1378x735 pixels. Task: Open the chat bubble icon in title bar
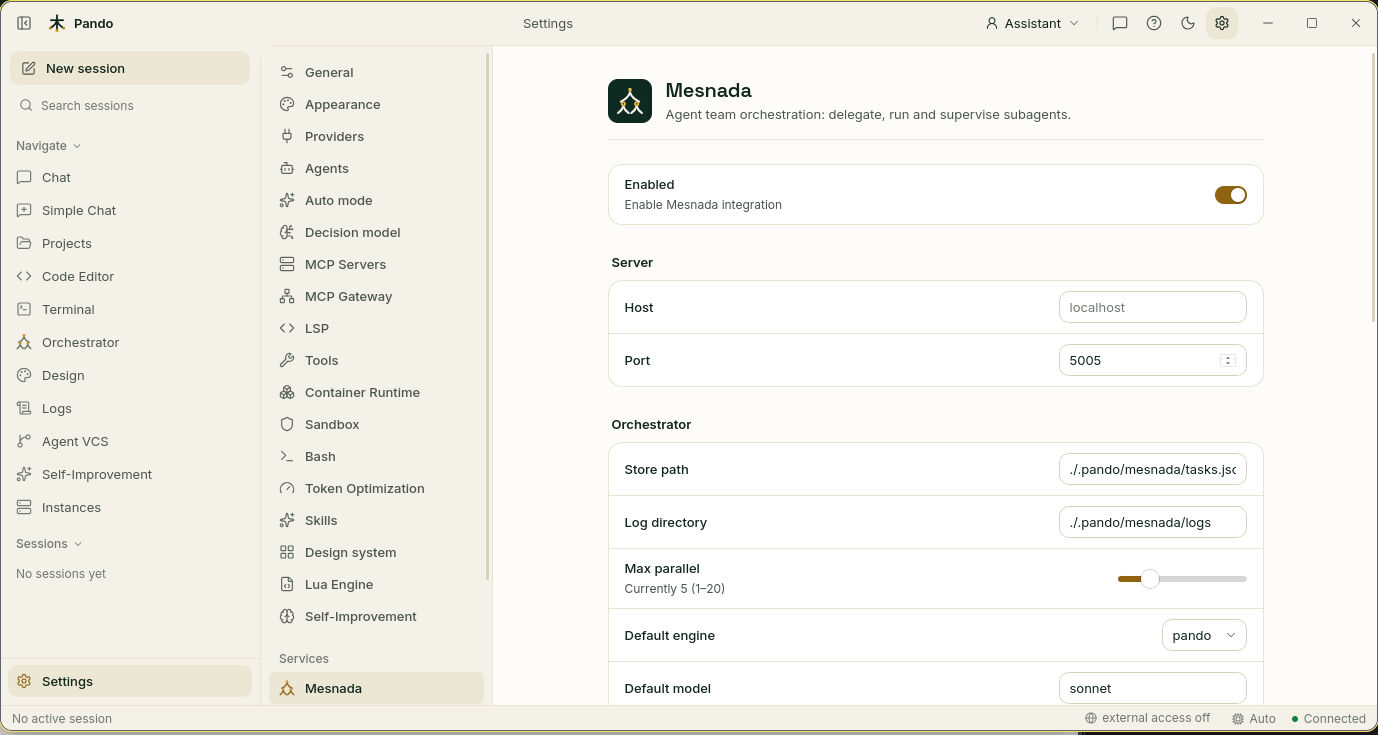coord(1120,23)
